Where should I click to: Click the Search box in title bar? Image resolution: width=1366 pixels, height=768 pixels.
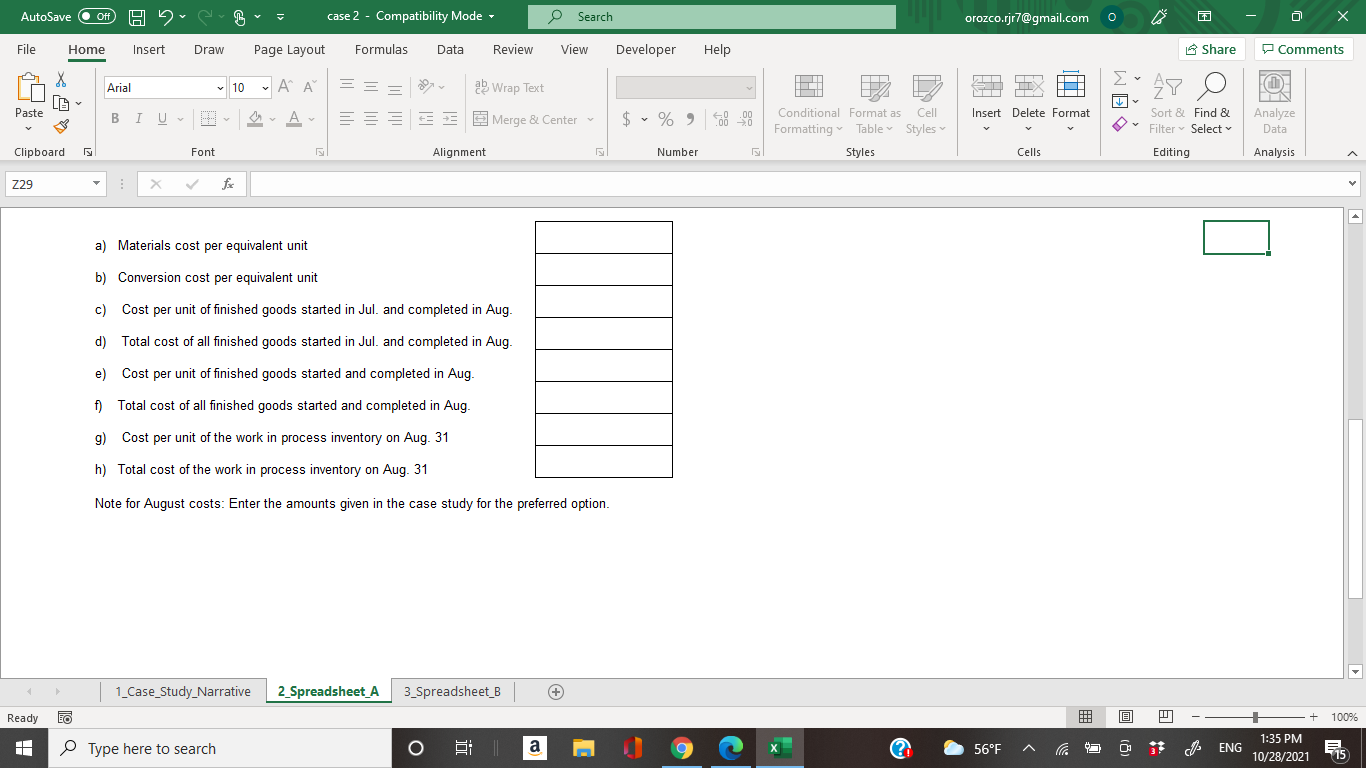coord(711,17)
